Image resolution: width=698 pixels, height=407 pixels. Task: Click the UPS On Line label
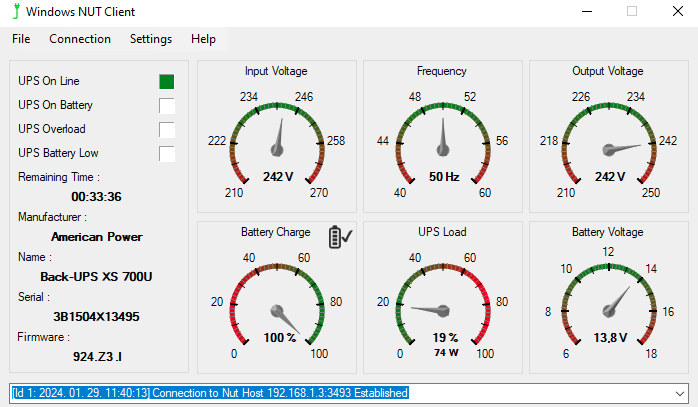49,81
